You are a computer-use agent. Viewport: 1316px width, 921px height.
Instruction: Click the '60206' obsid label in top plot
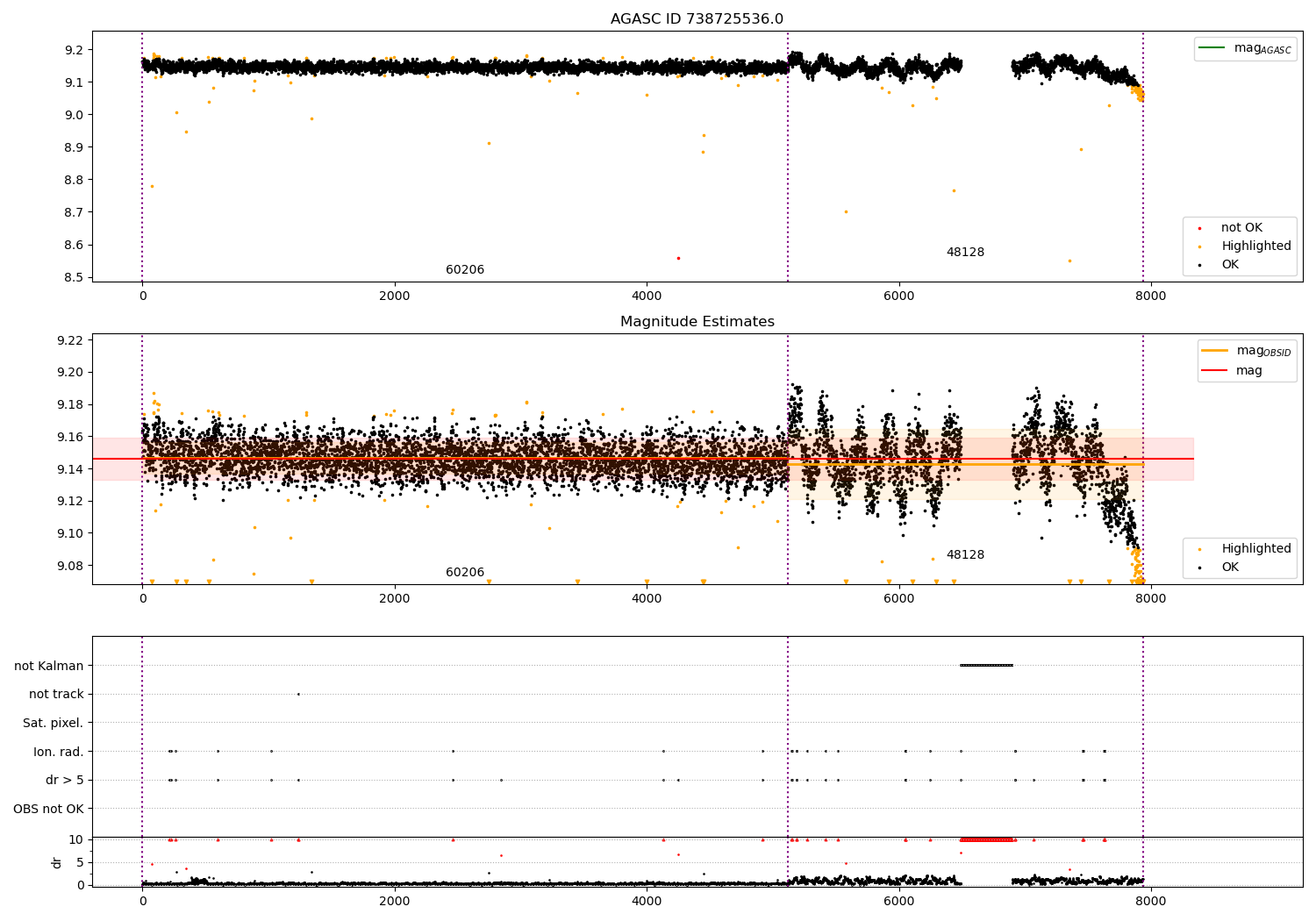coord(465,270)
